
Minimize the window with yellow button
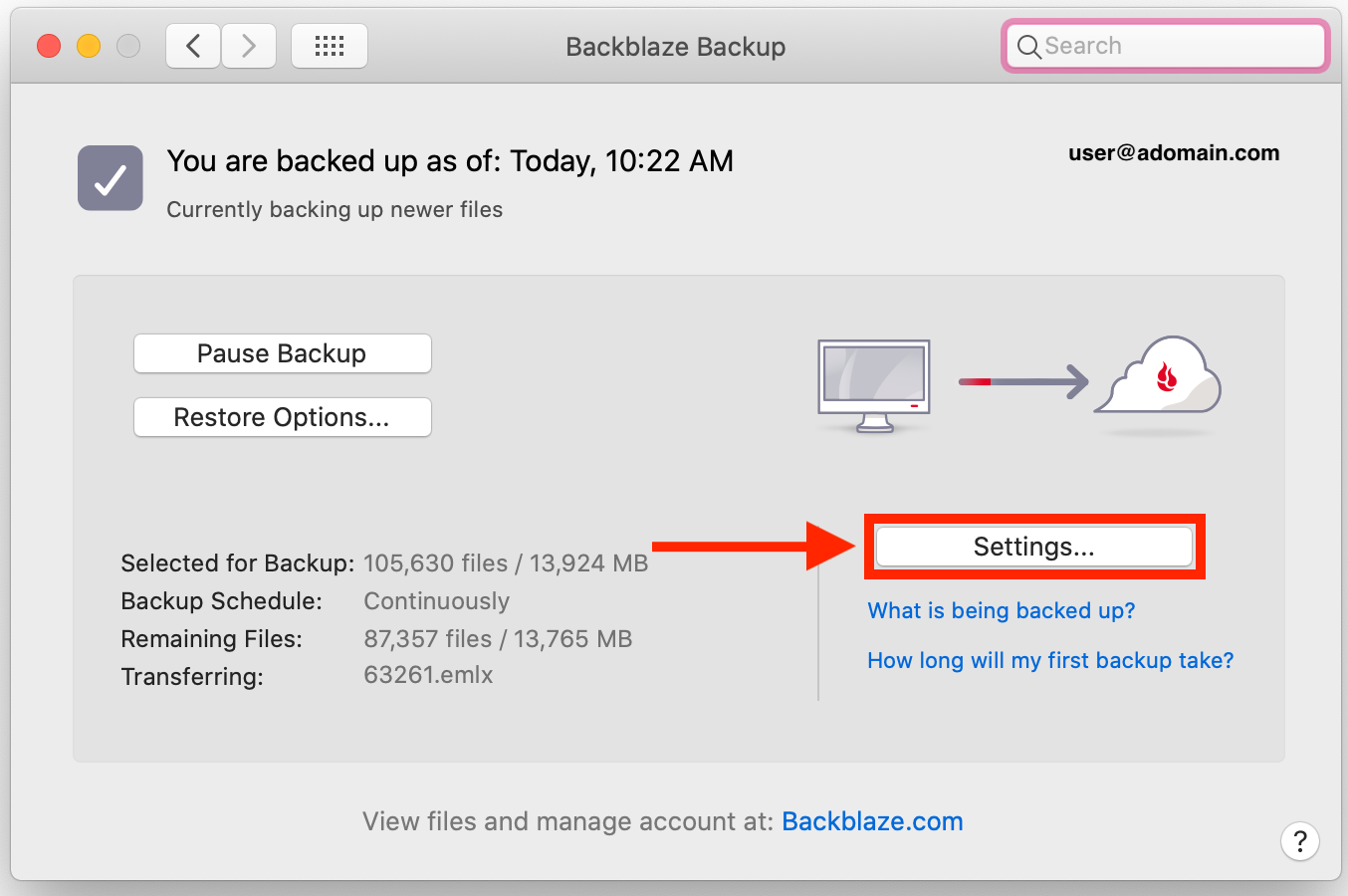pos(89,46)
